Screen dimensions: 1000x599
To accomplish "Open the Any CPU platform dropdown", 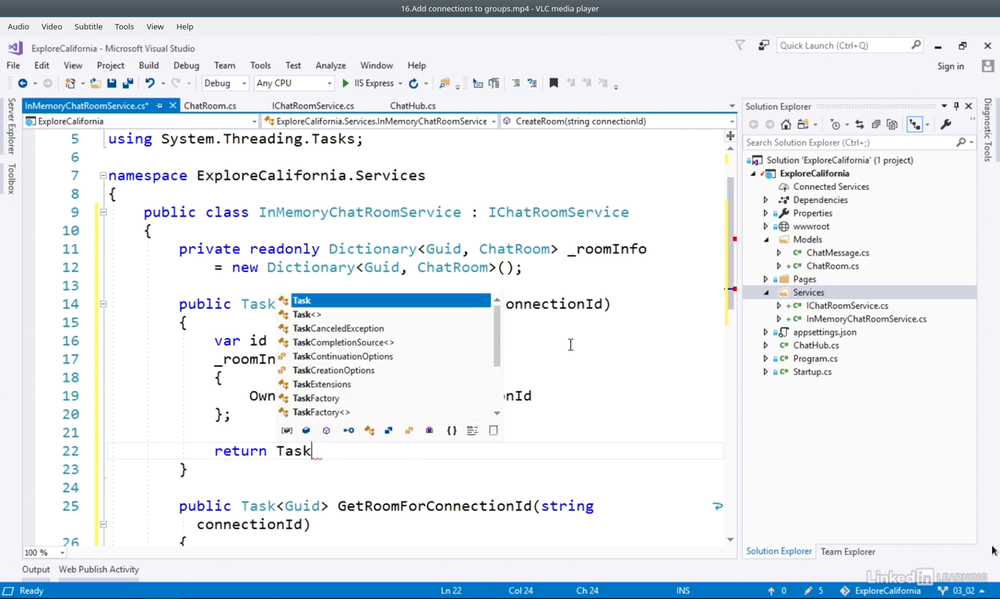I will coord(293,84).
